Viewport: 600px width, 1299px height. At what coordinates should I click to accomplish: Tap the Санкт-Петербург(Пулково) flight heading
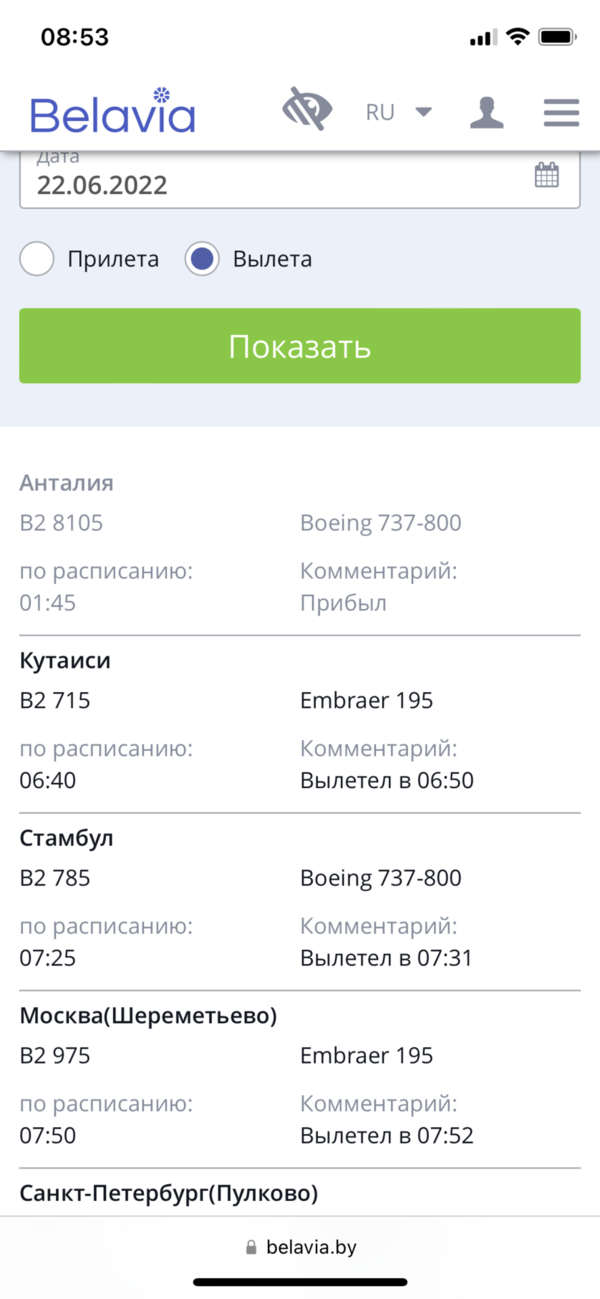point(169,1193)
